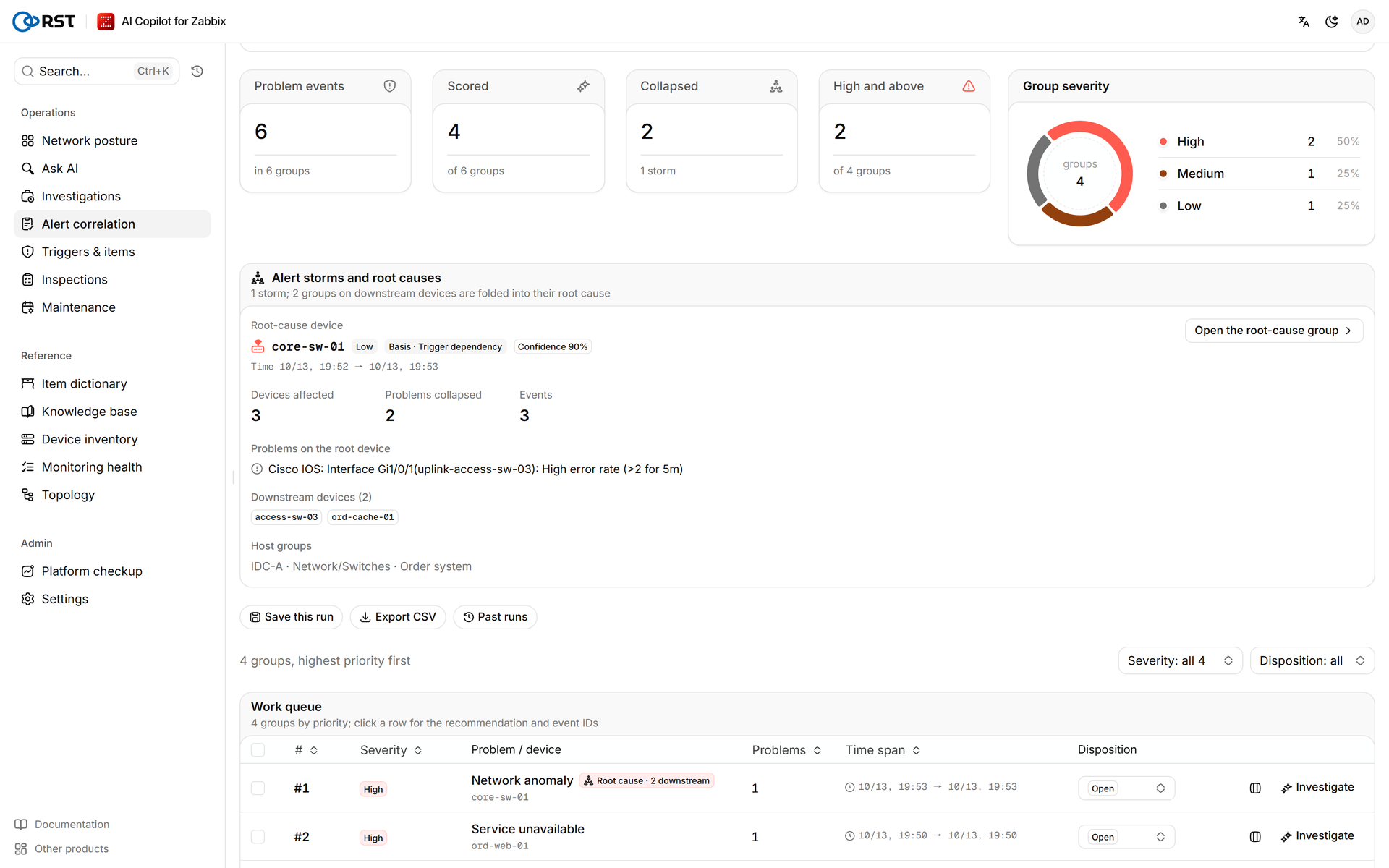This screenshot has height=868, width=1389.
Task: Click the column panel icon in row #2
Action: tap(1255, 836)
